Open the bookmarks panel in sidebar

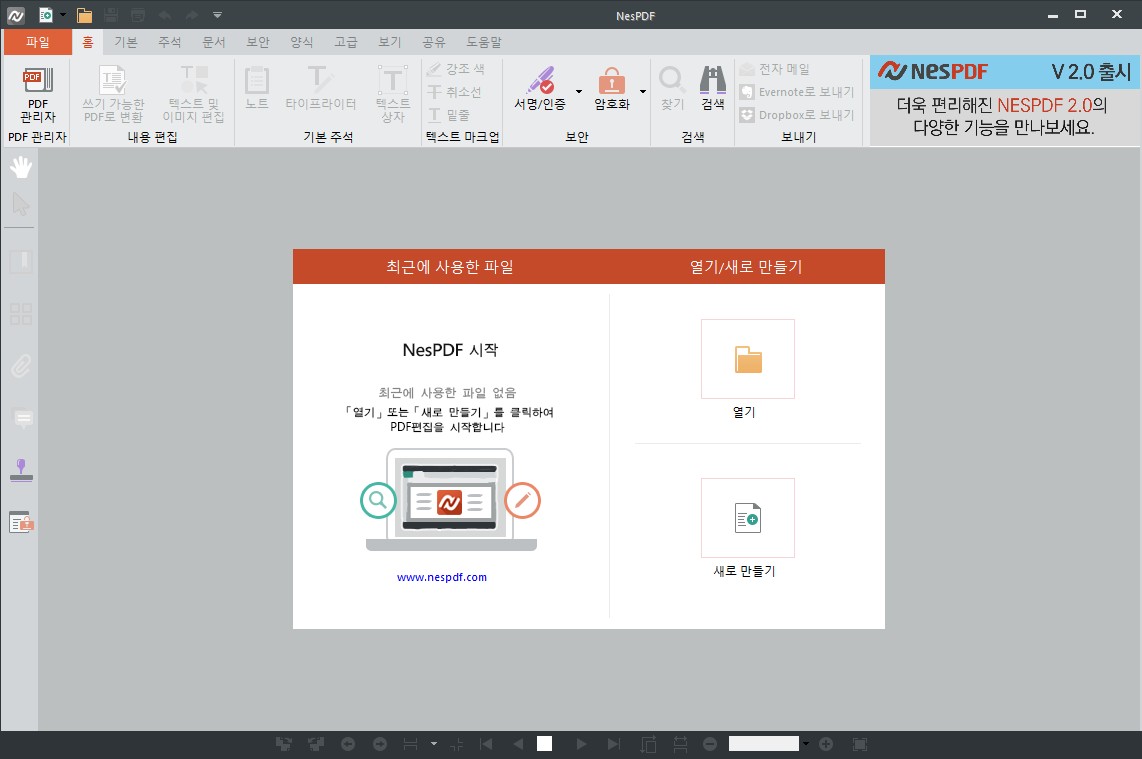coord(21,261)
